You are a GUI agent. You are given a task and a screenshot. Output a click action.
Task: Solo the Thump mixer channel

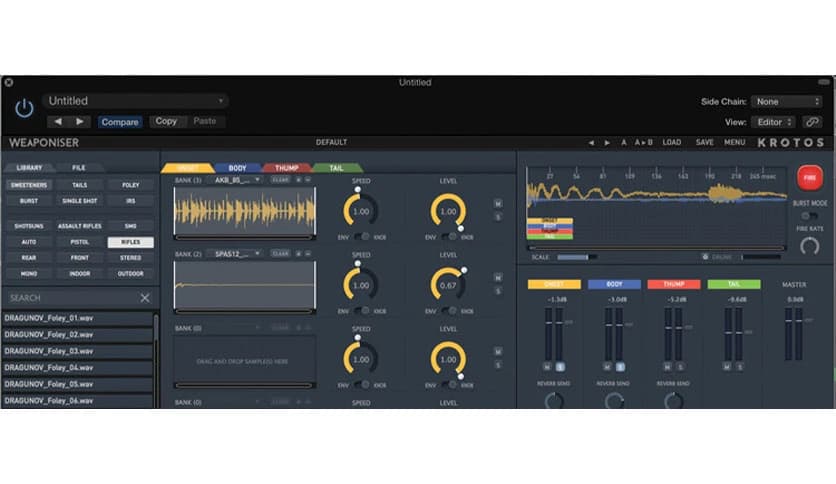(680, 367)
